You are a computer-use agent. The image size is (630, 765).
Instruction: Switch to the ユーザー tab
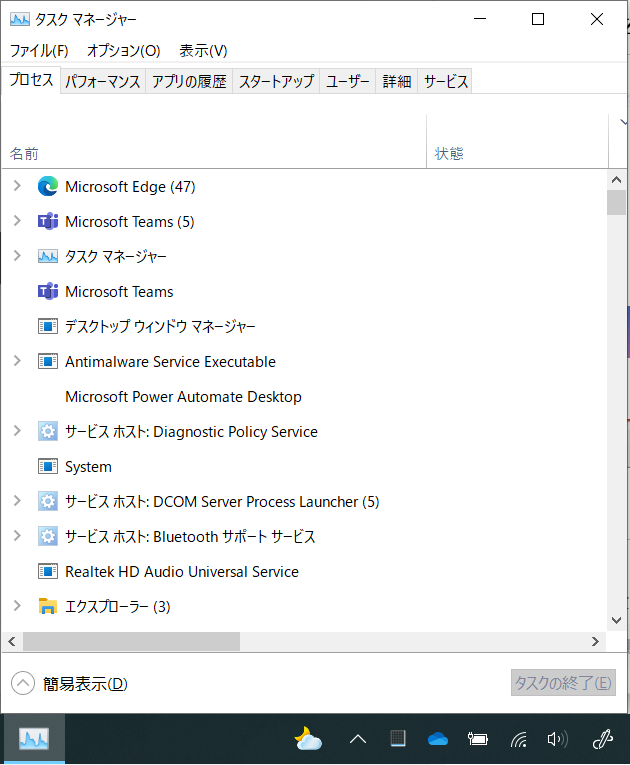pyautogui.click(x=347, y=81)
